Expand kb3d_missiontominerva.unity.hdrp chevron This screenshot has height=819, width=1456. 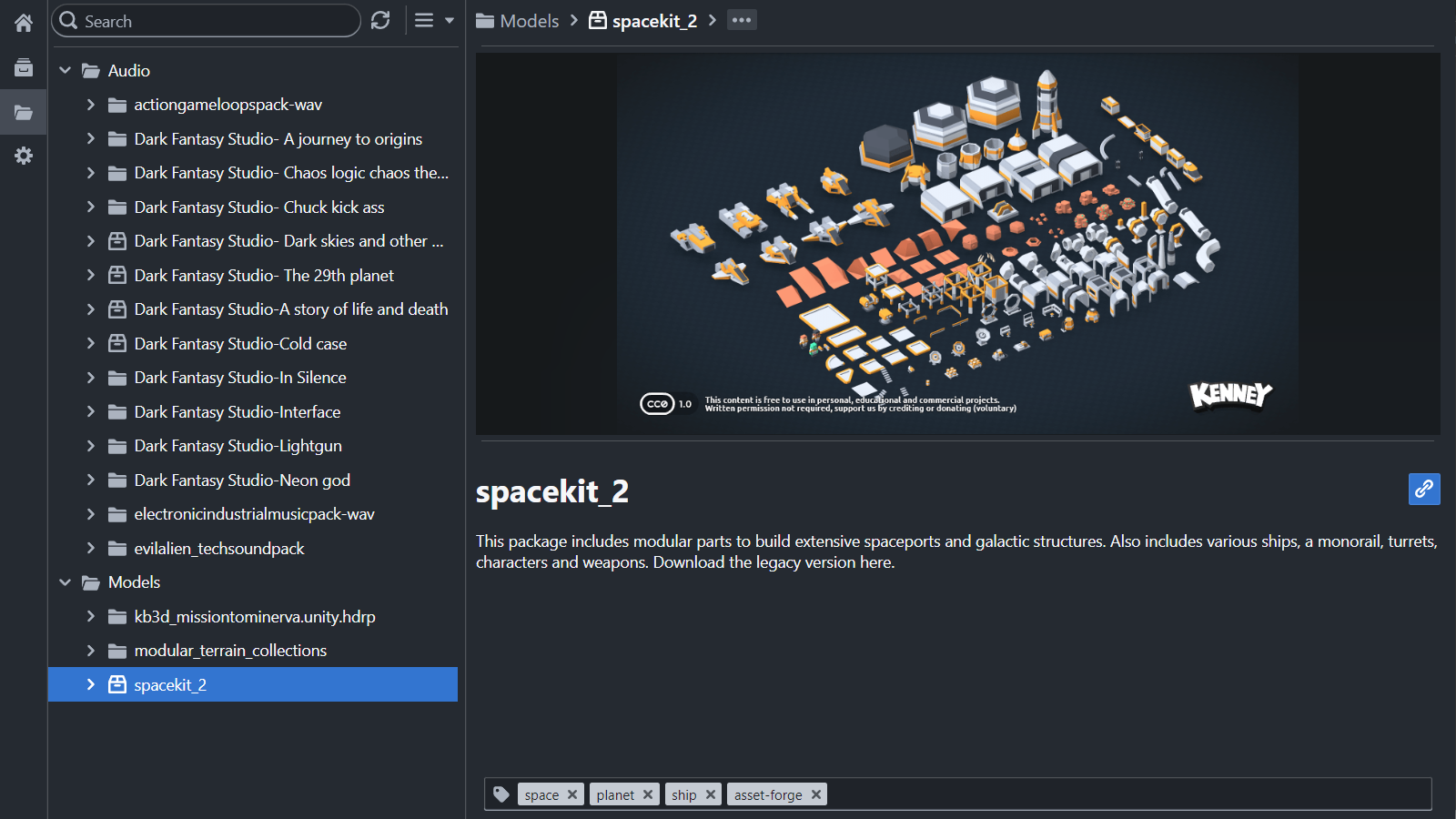90,616
